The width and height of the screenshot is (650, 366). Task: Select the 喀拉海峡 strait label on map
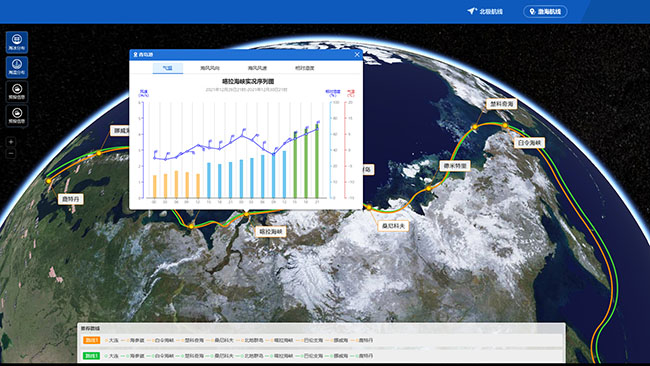tap(271, 231)
